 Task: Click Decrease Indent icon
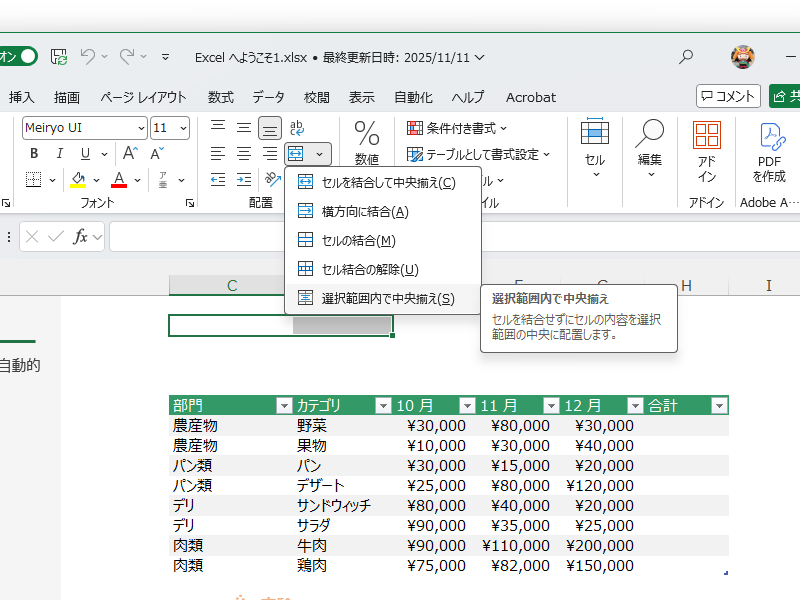point(218,180)
